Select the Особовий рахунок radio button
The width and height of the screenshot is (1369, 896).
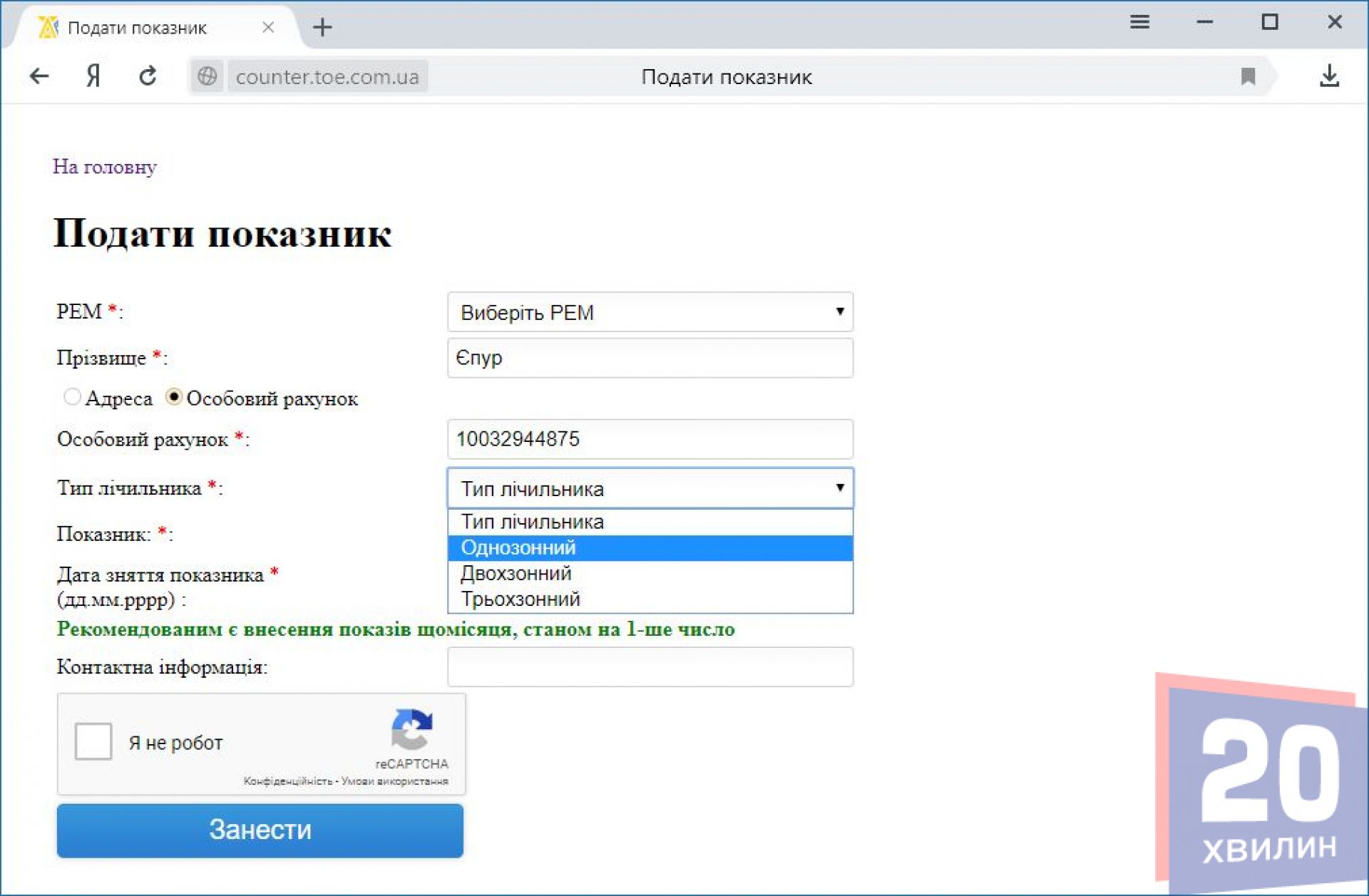click(173, 396)
